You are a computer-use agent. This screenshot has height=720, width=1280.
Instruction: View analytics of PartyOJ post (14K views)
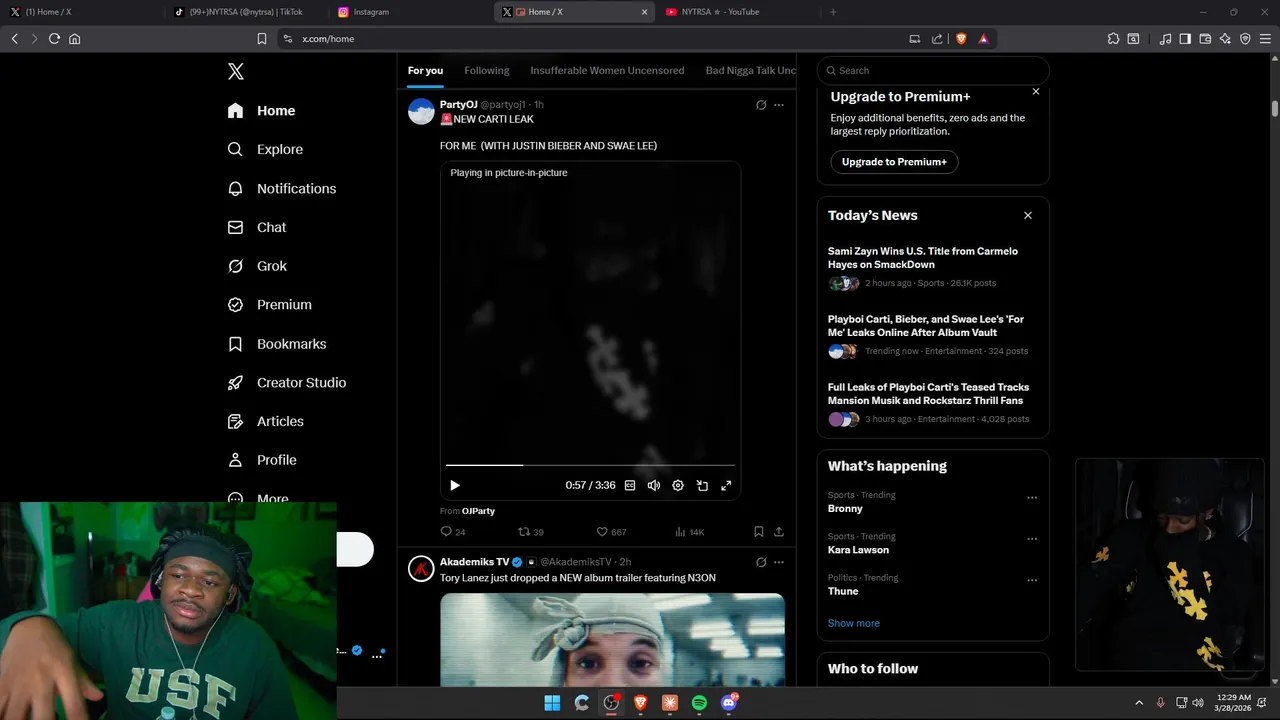[689, 532]
